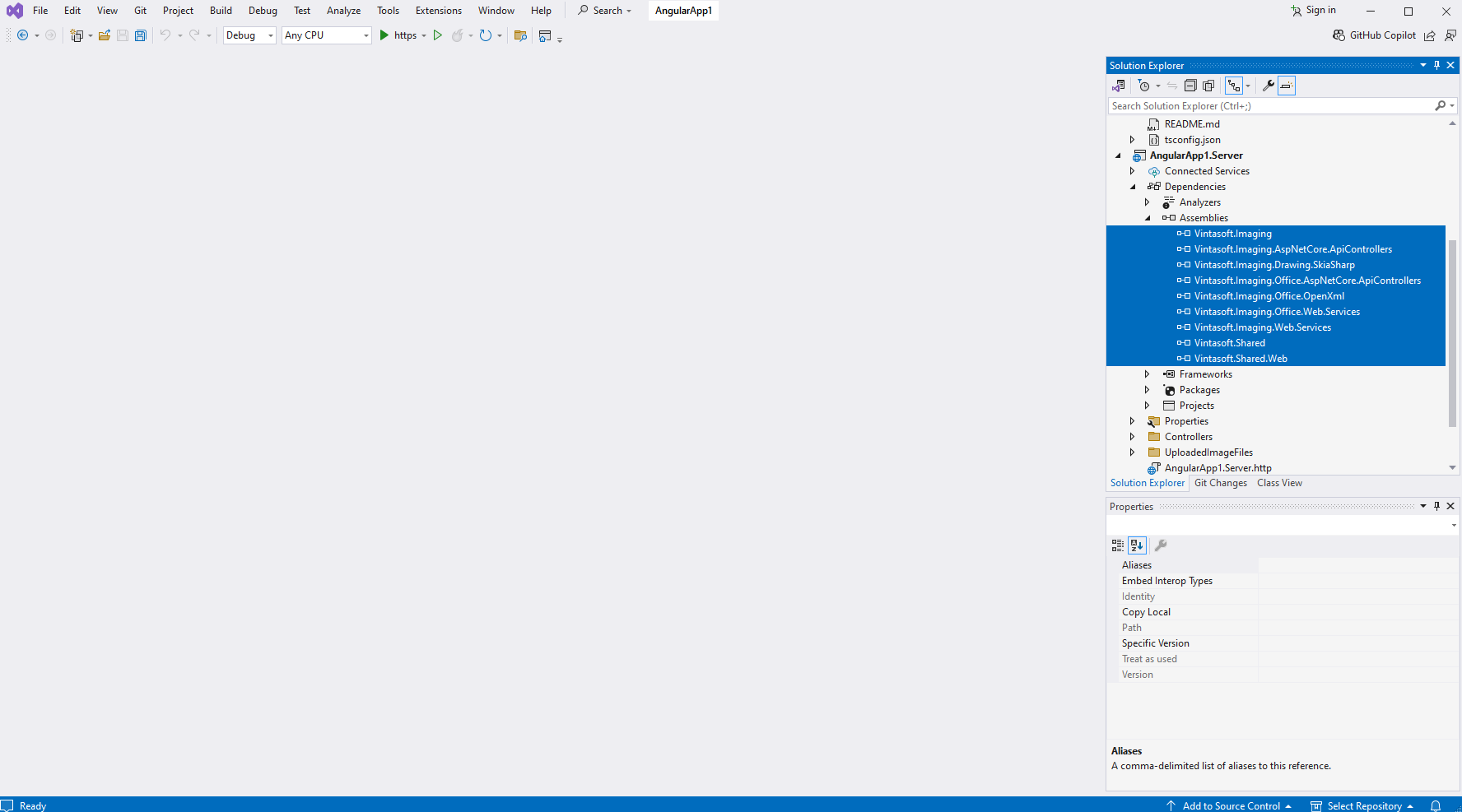Click the Save All toolbar icon
The height and width of the screenshot is (812, 1462).
tap(141, 35)
